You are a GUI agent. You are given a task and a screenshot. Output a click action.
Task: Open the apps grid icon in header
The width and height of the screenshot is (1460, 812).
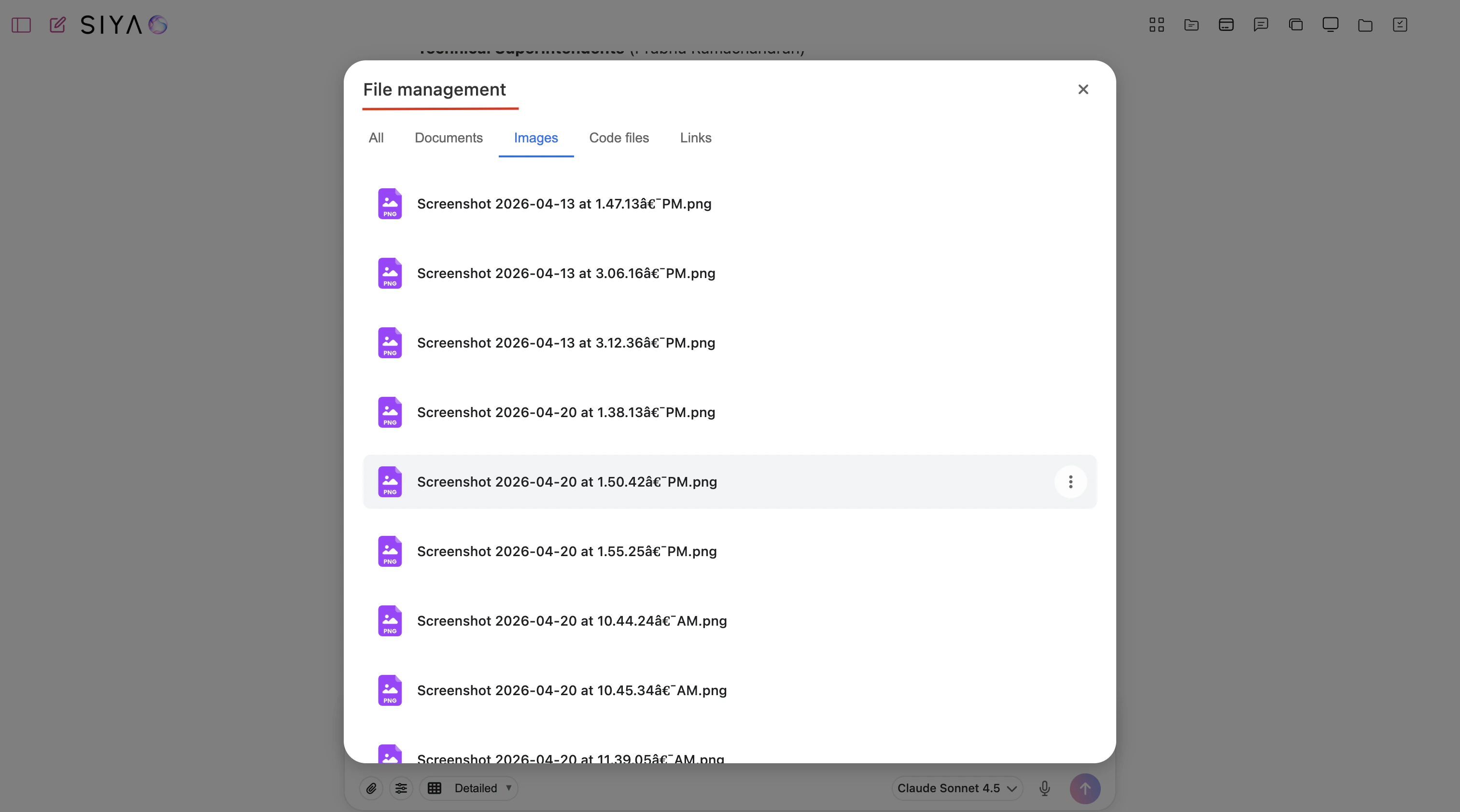click(1156, 25)
